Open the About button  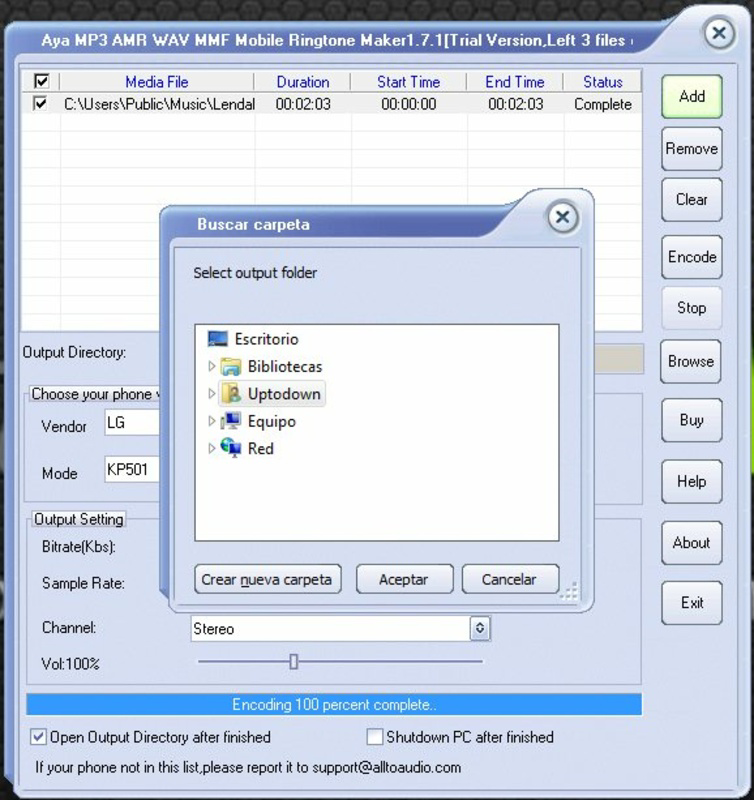pos(692,542)
